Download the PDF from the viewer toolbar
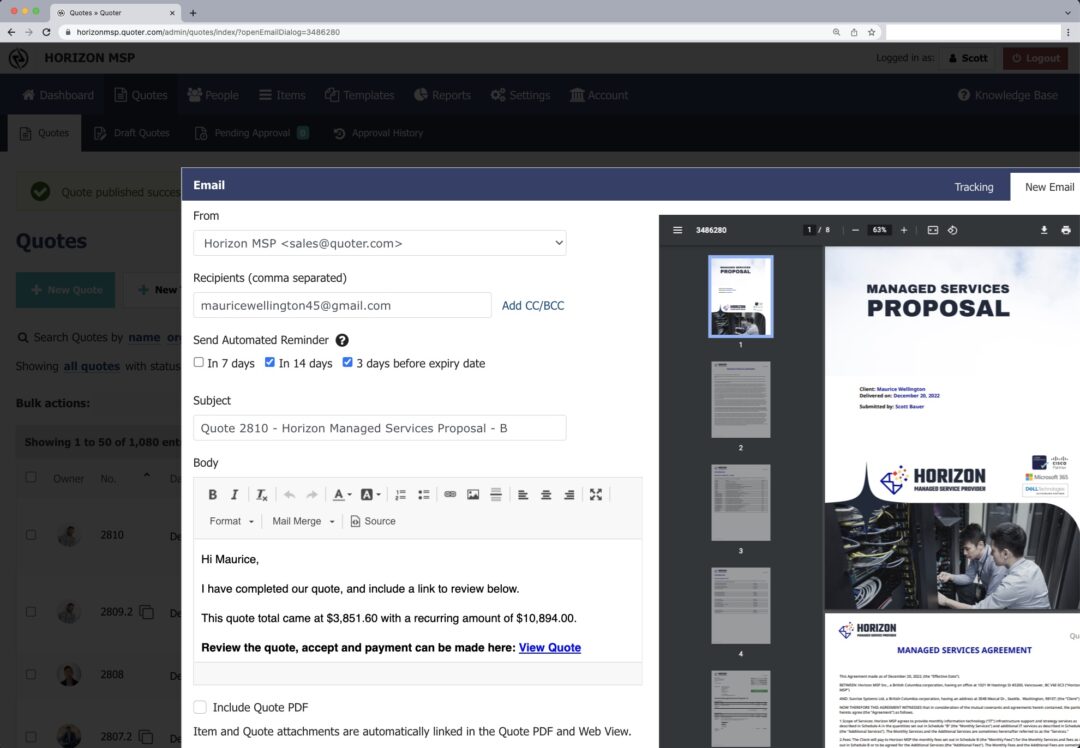Viewport: 1080px width, 748px height. (x=1044, y=230)
